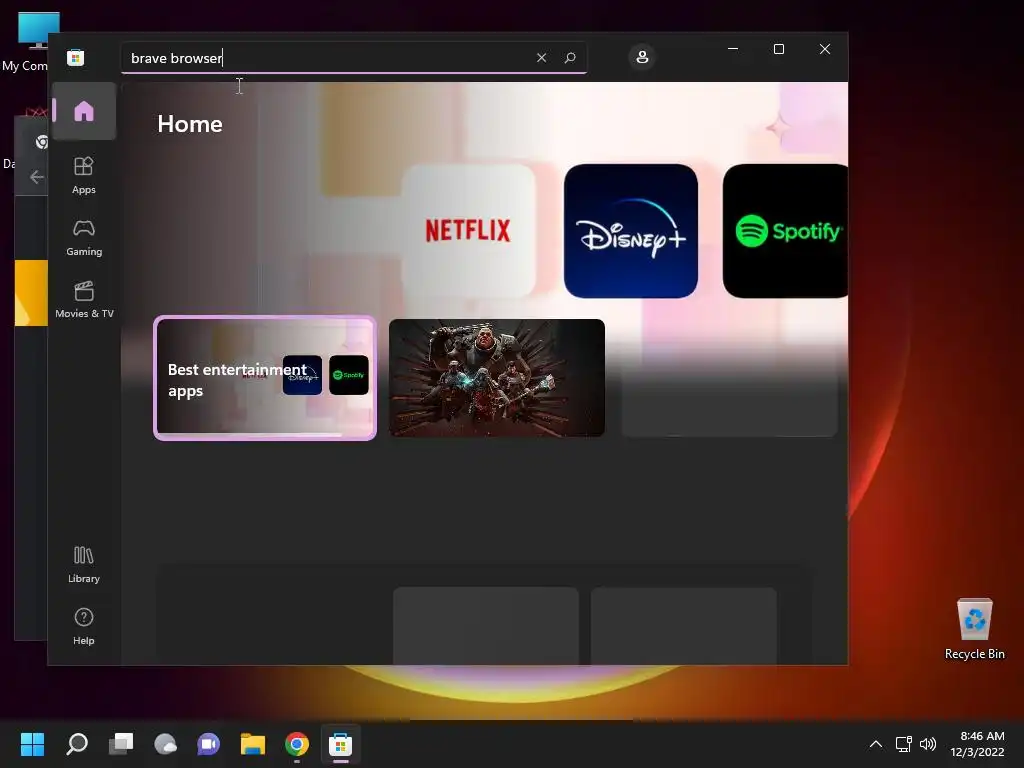Open the user account profile icon
This screenshot has width=1024, height=768.
pos(642,57)
